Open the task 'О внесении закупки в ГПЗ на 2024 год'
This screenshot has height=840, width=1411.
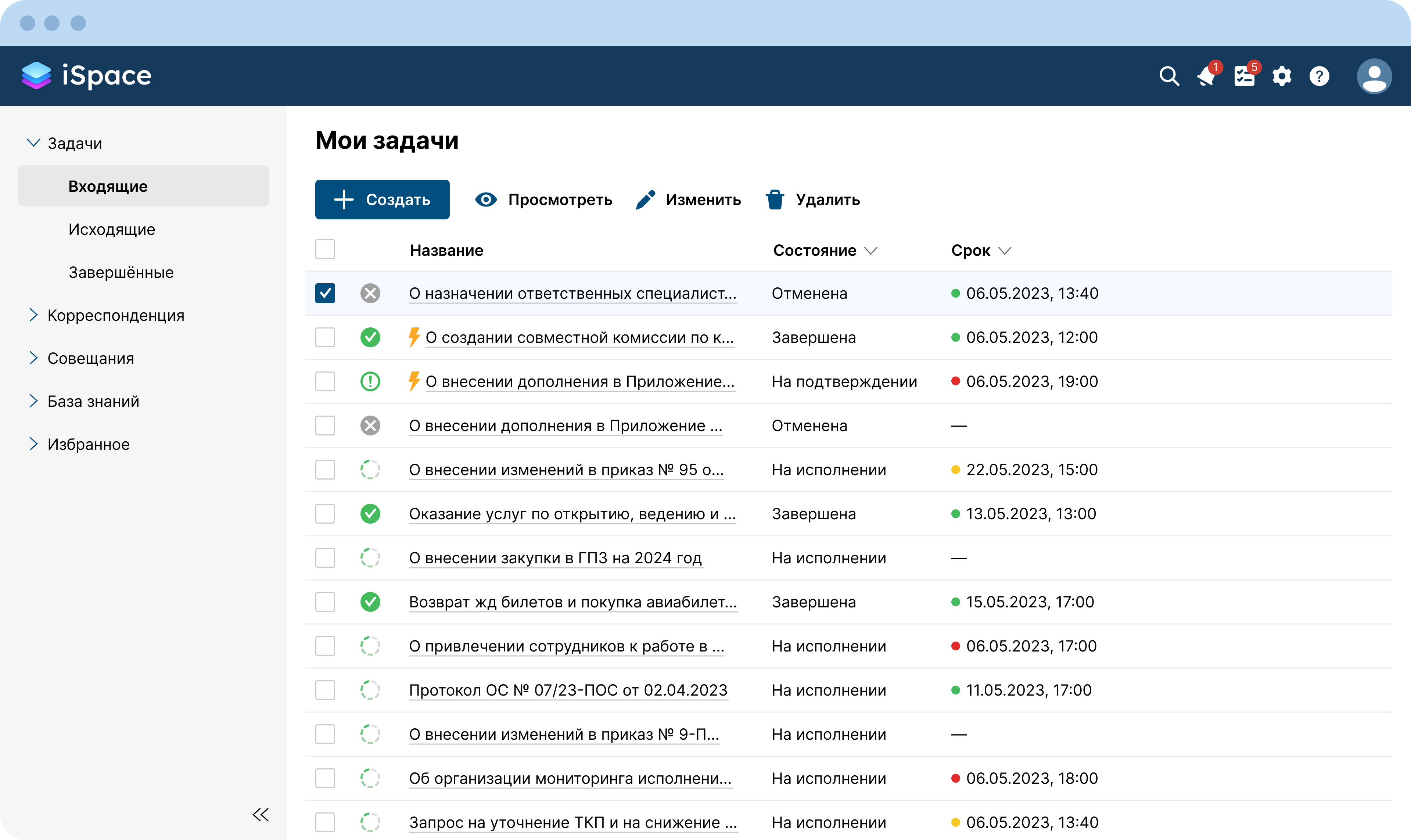(556, 557)
